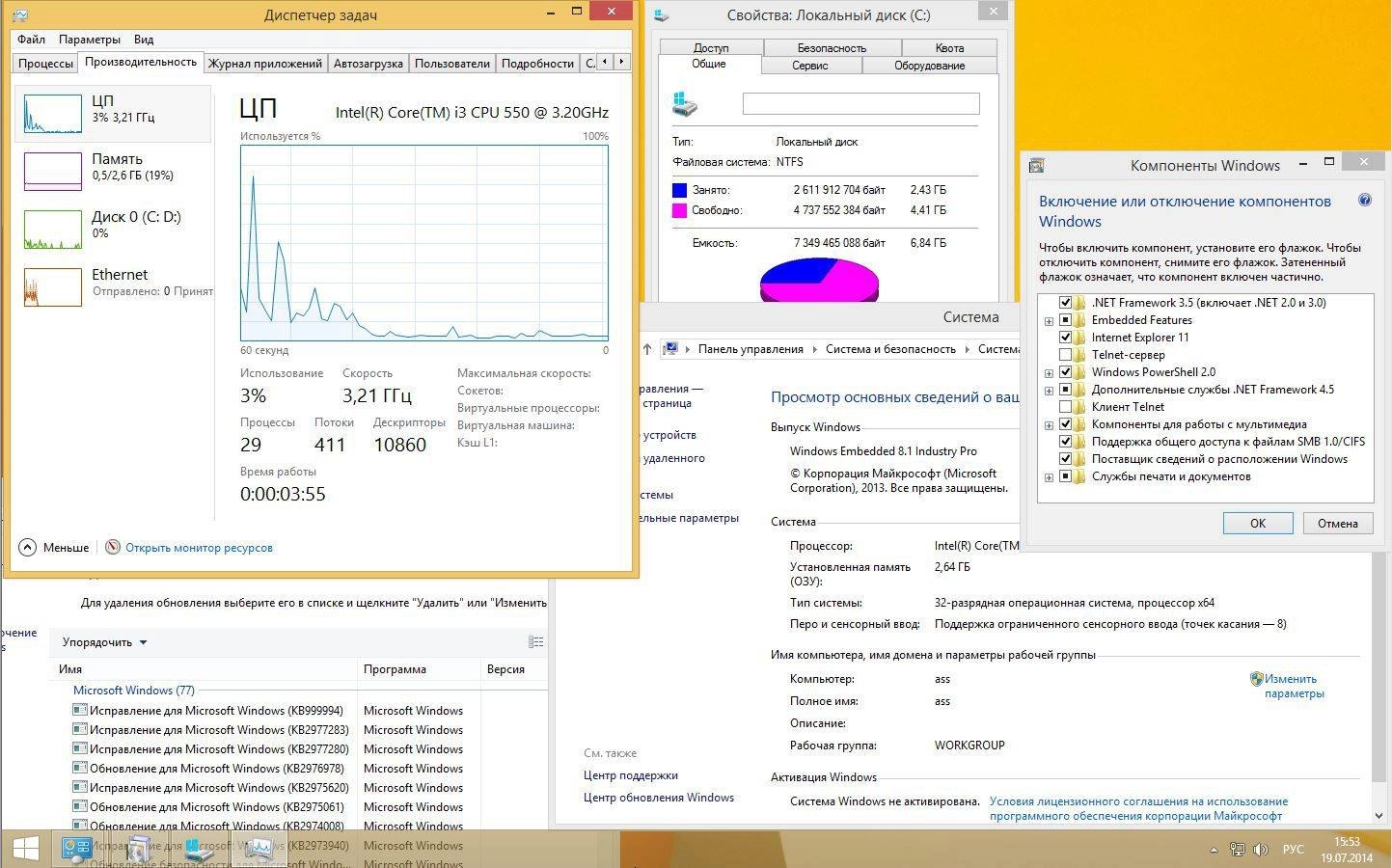Select the Память graph thumbnail

coord(53,172)
